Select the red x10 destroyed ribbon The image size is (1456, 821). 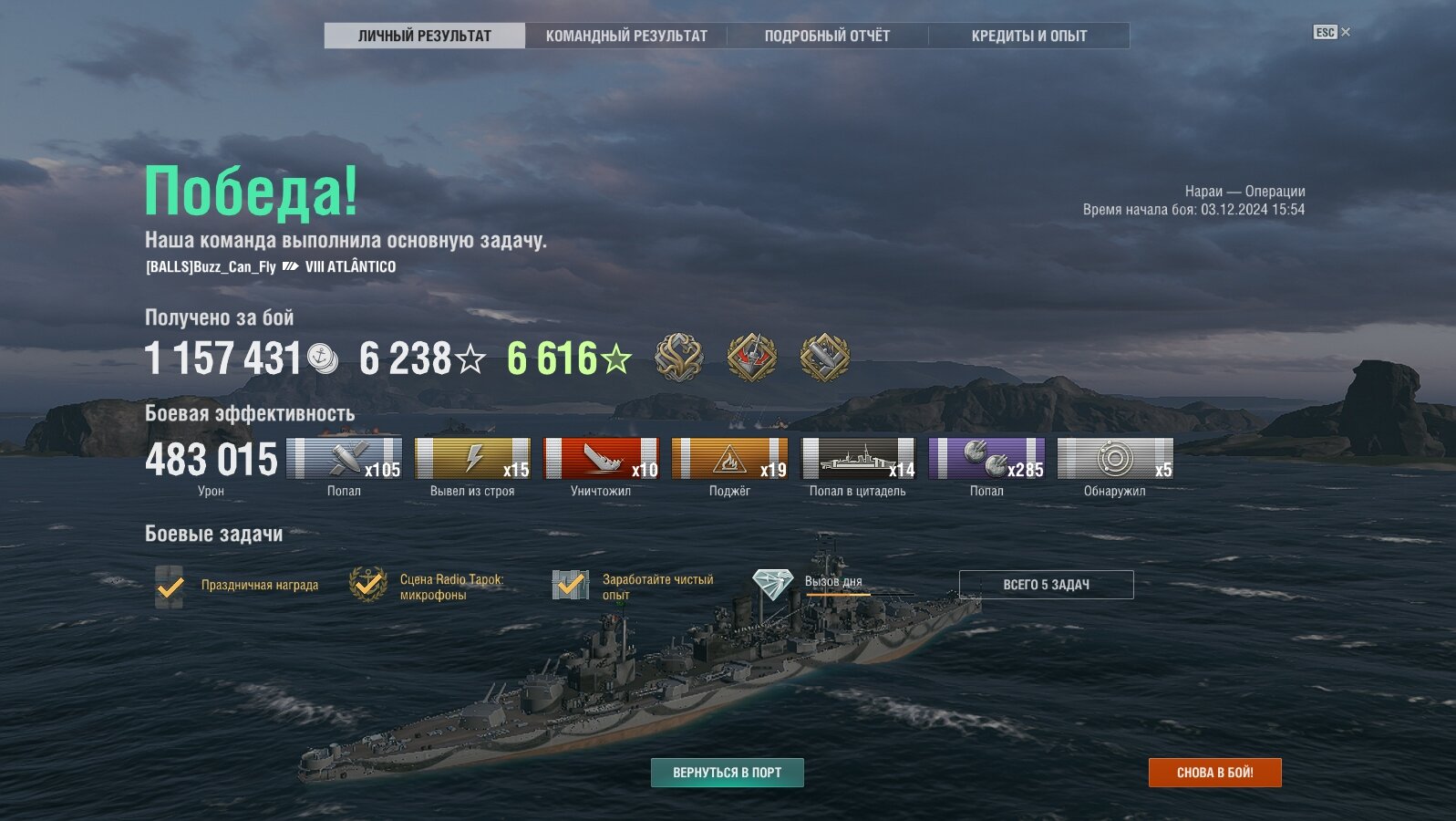601,458
